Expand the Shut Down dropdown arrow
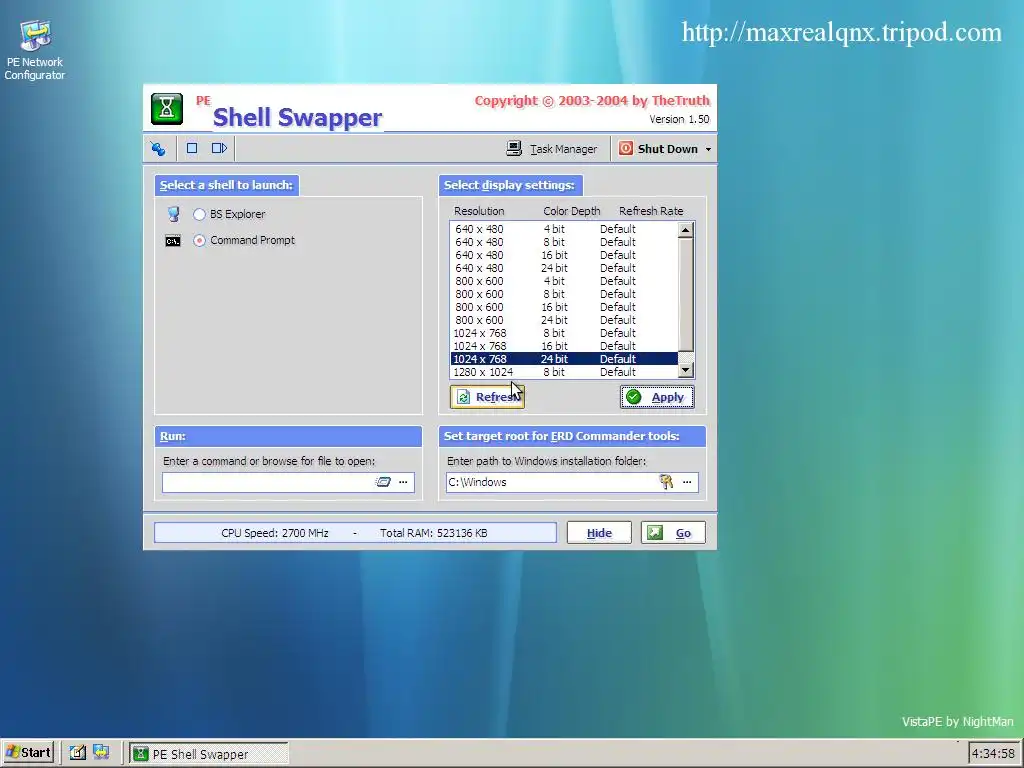The image size is (1024, 768). click(708, 150)
